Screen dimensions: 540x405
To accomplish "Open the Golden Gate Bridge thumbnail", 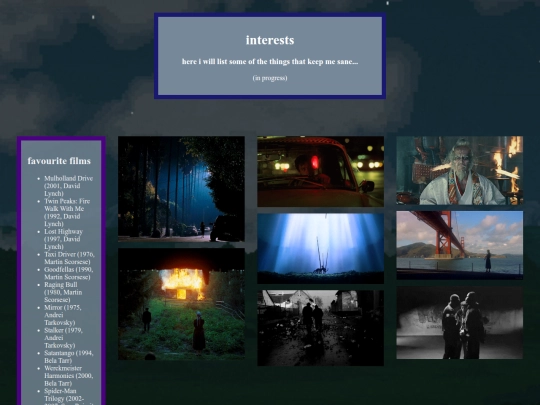I will coord(459,245).
